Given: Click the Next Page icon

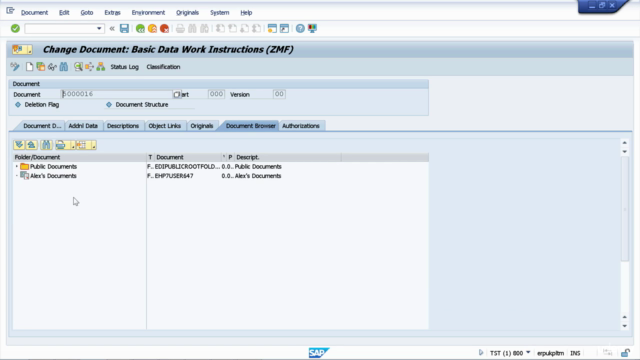Looking at the screenshot, I should click(244, 28).
